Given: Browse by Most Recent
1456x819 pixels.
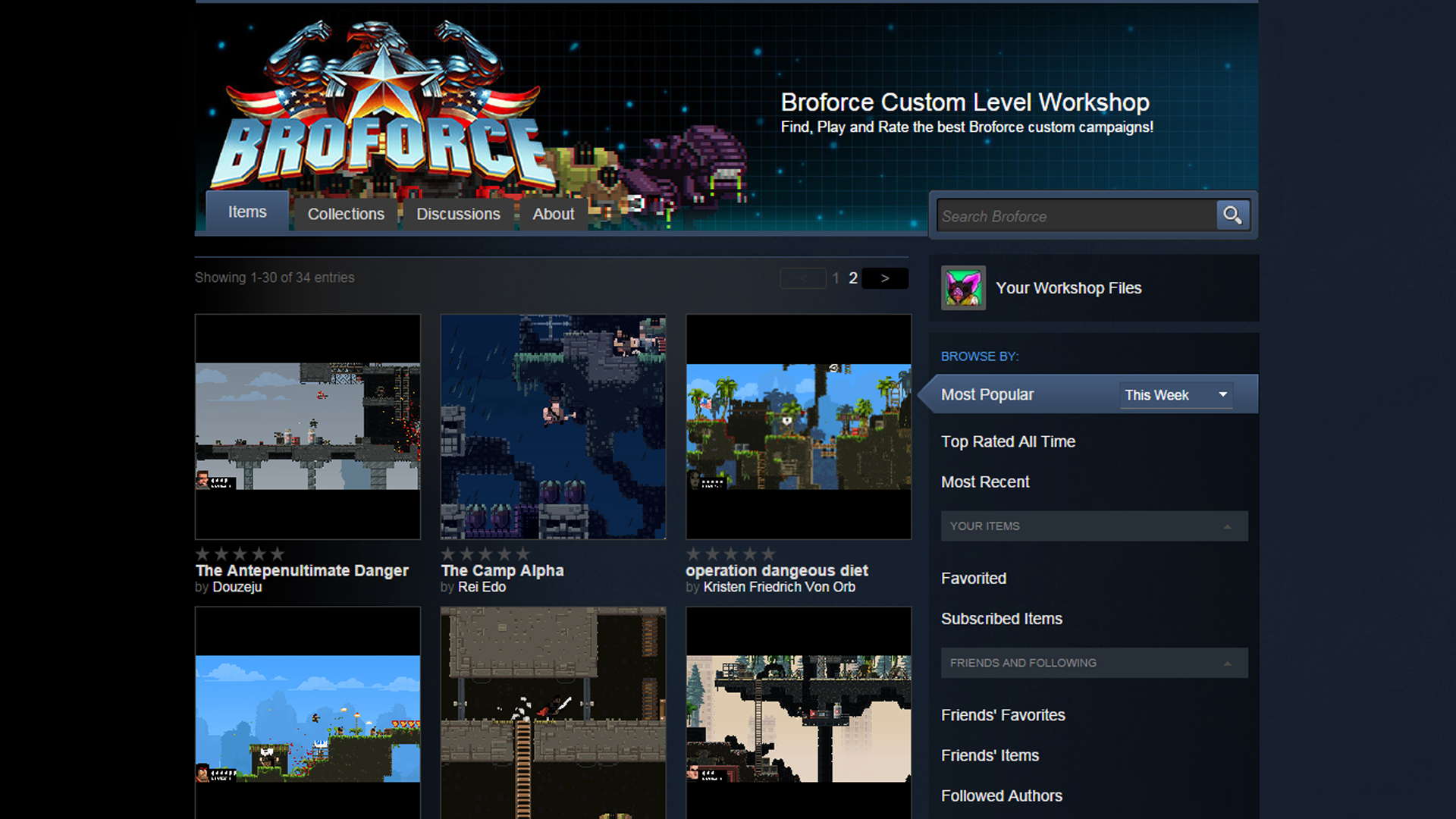Looking at the screenshot, I should point(985,482).
